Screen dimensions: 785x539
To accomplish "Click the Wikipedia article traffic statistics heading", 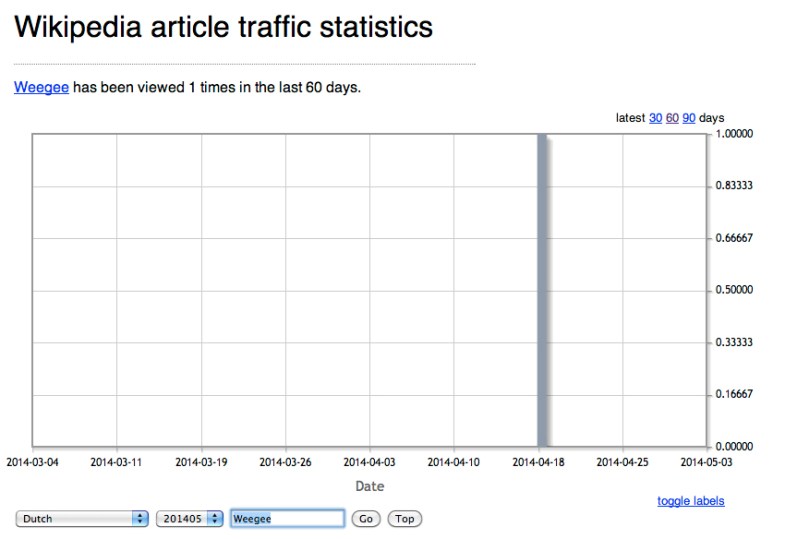I will 223,27.
